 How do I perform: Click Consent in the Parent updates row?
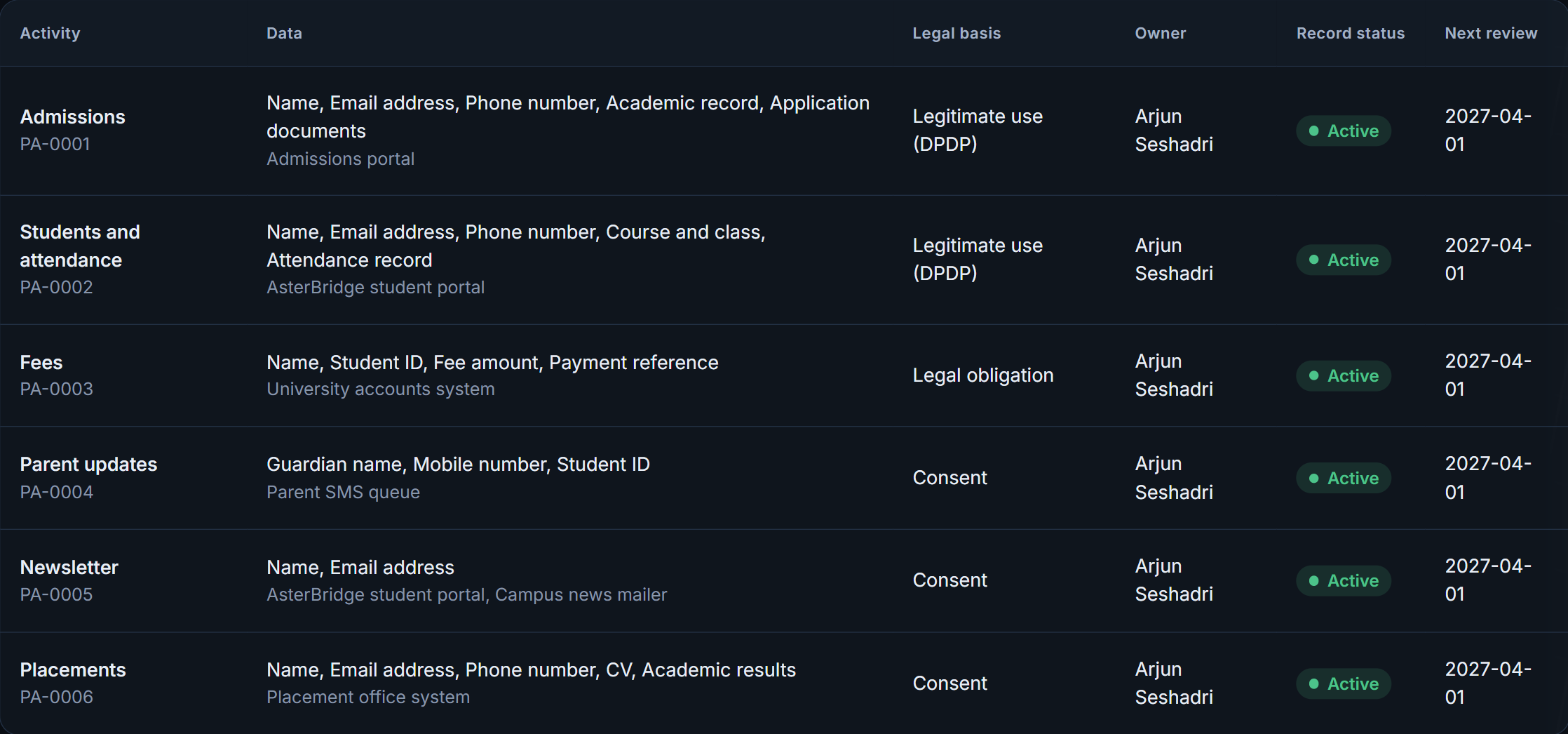coord(949,478)
